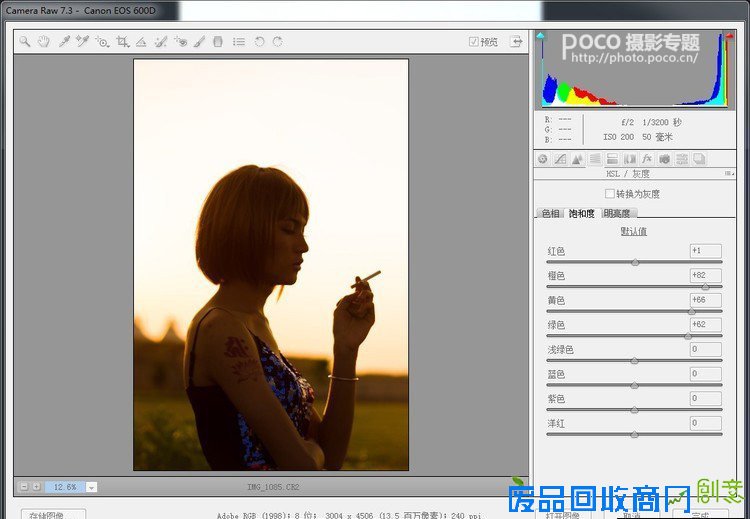750x519 pixels.
Task: Click the 橙色 saturation slider
Action: 705,287
